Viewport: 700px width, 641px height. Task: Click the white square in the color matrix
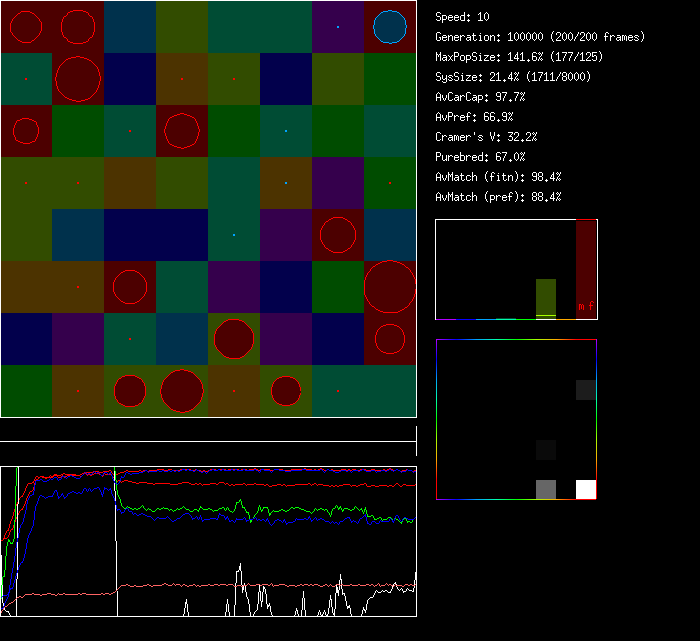(586, 489)
